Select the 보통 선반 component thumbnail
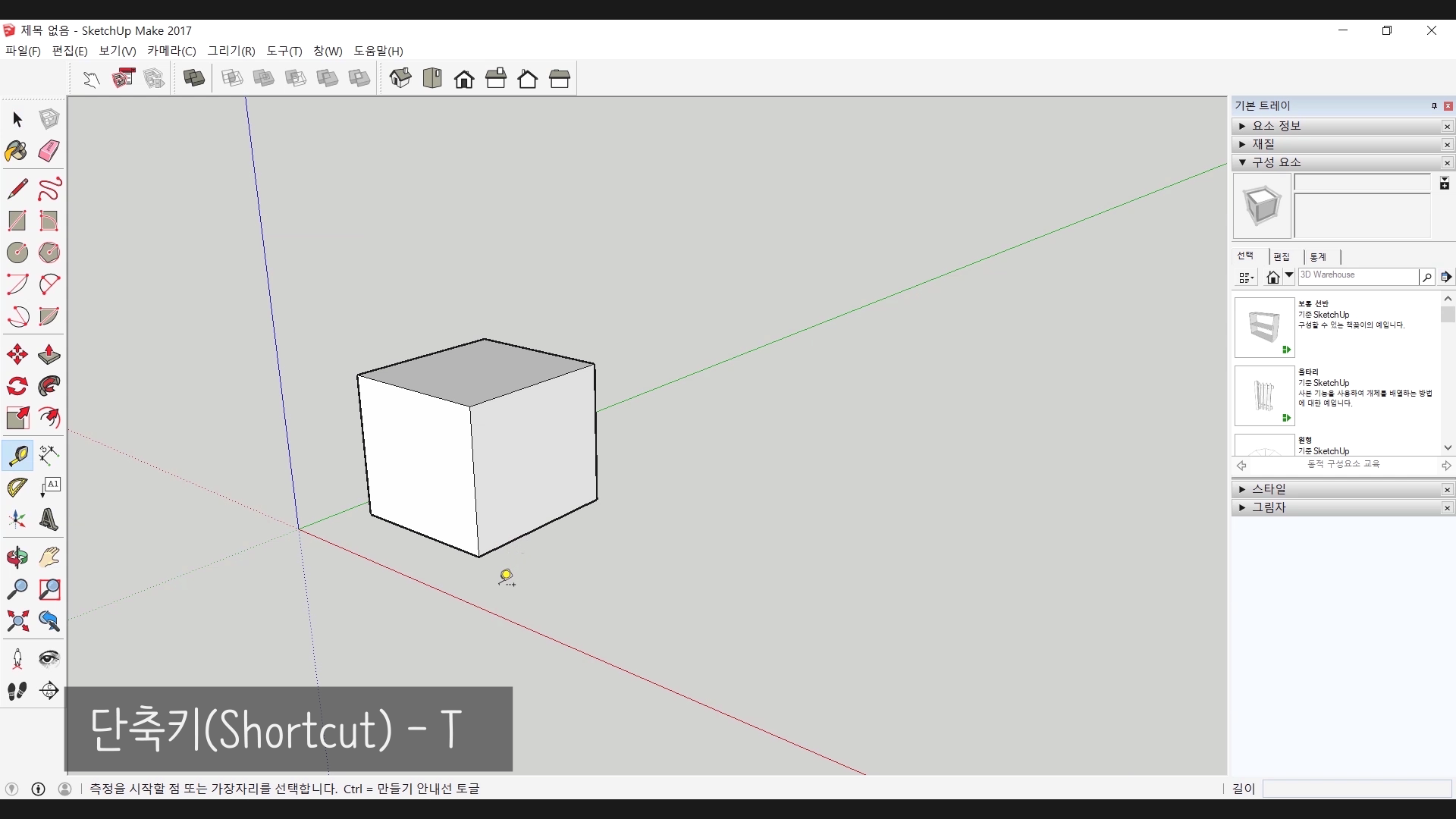1456x819 pixels. tap(1264, 328)
